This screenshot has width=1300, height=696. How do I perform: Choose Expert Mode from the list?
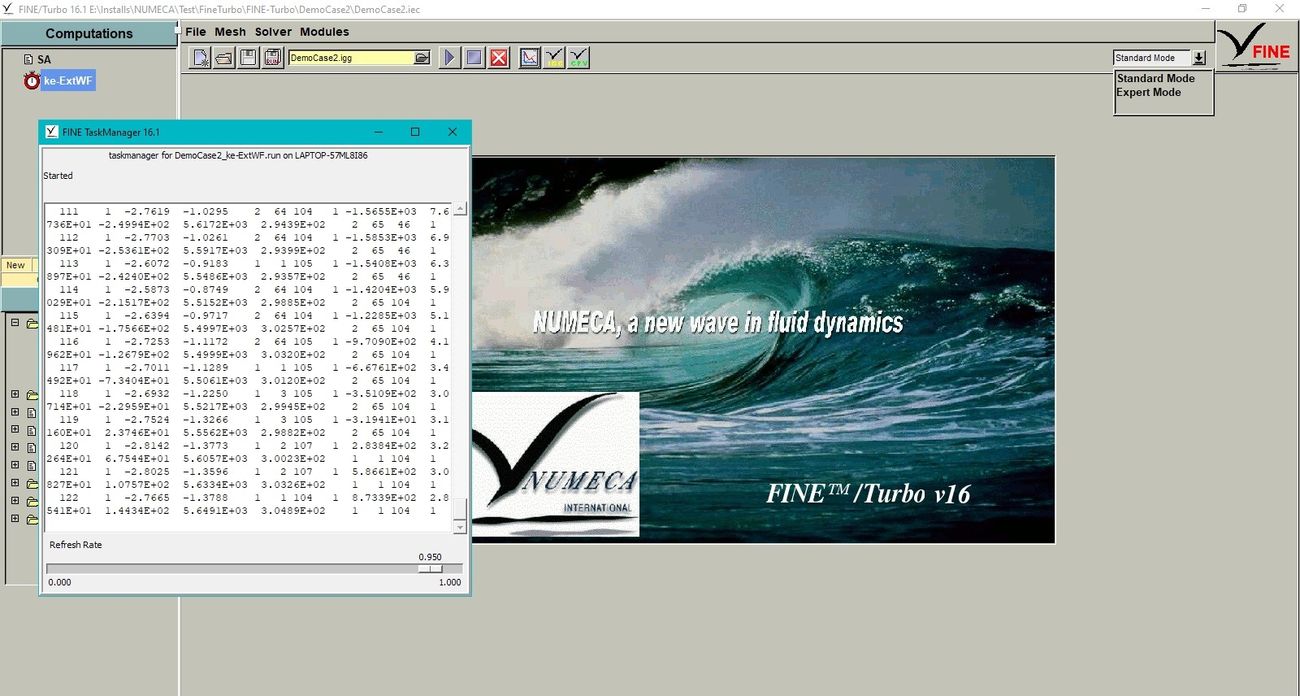coord(1148,92)
